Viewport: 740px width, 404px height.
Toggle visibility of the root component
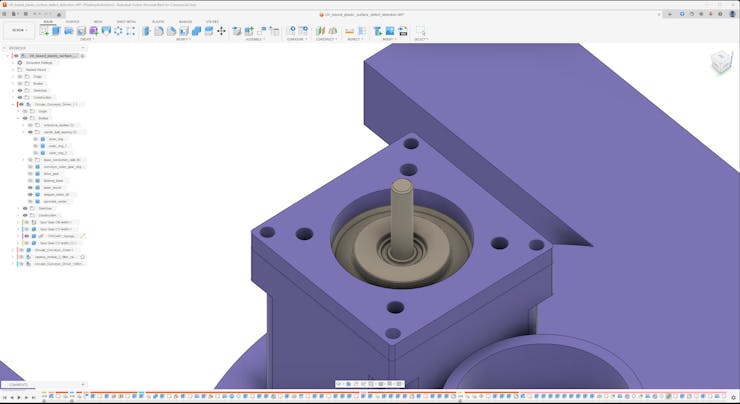click(x=17, y=56)
